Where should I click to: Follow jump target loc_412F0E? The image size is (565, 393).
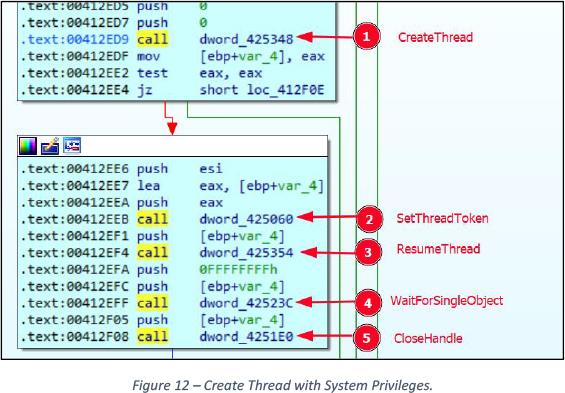285,90
